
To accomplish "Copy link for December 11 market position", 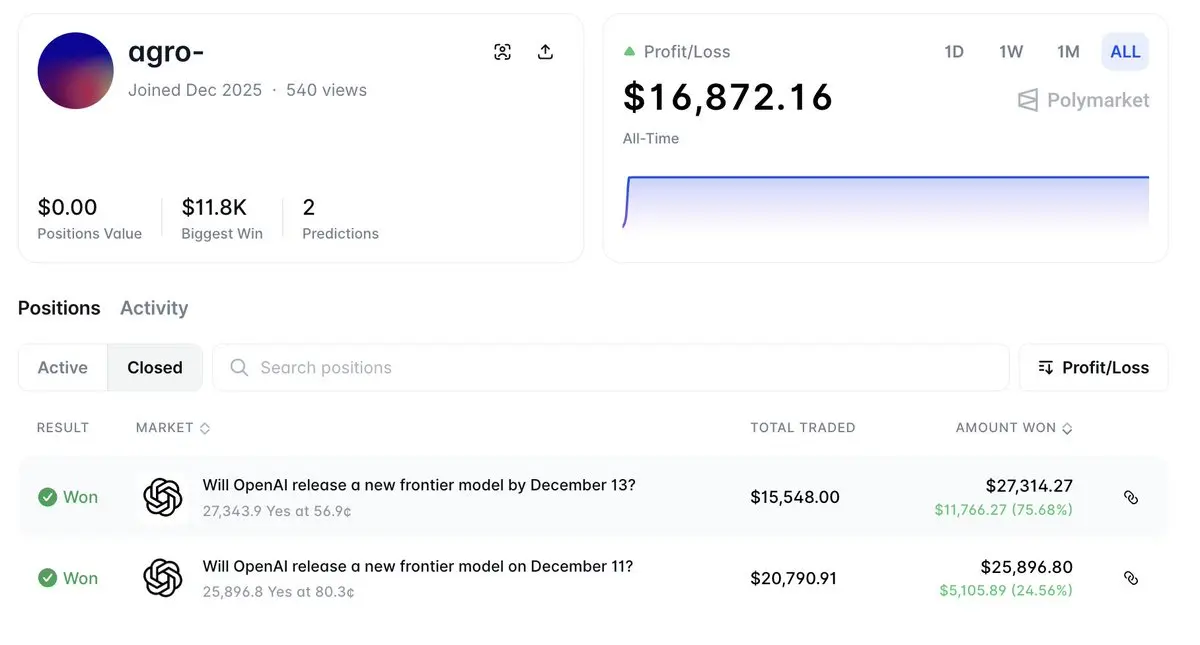I will (x=1131, y=578).
